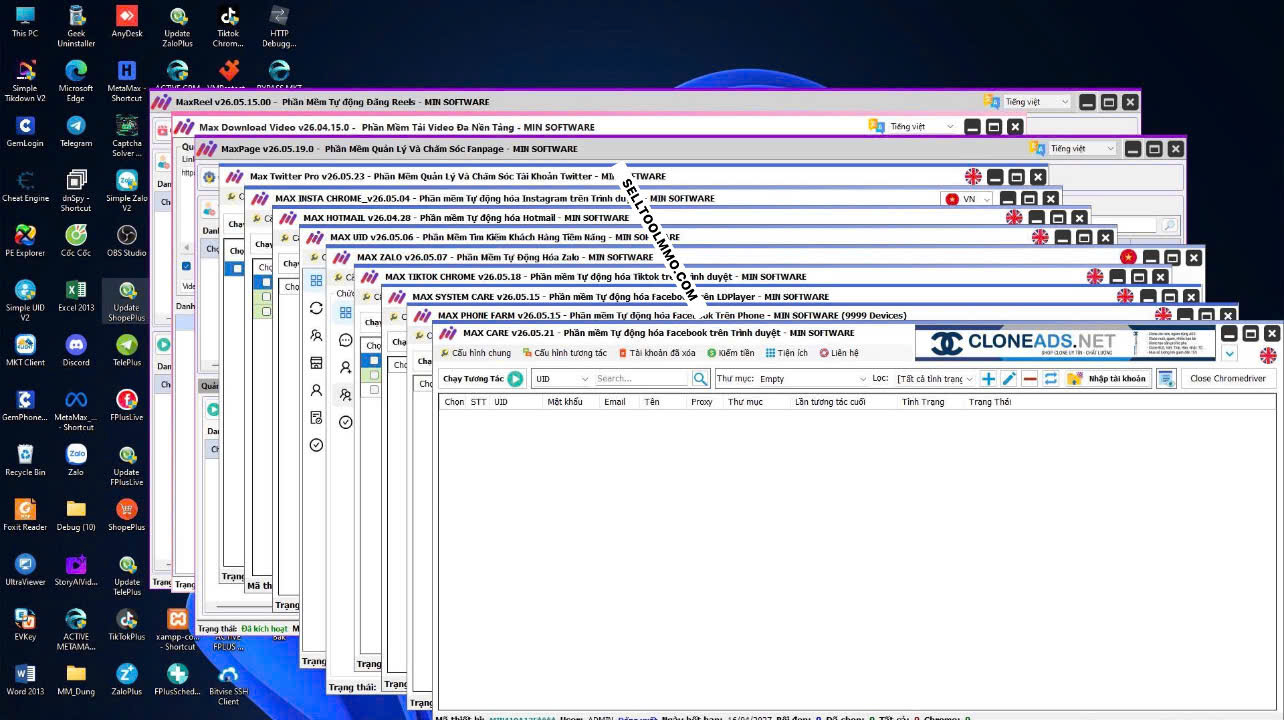The width and height of the screenshot is (1284, 720).
Task: Open Cấu hình tương tác menu
Action: pyautogui.click(x=564, y=353)
